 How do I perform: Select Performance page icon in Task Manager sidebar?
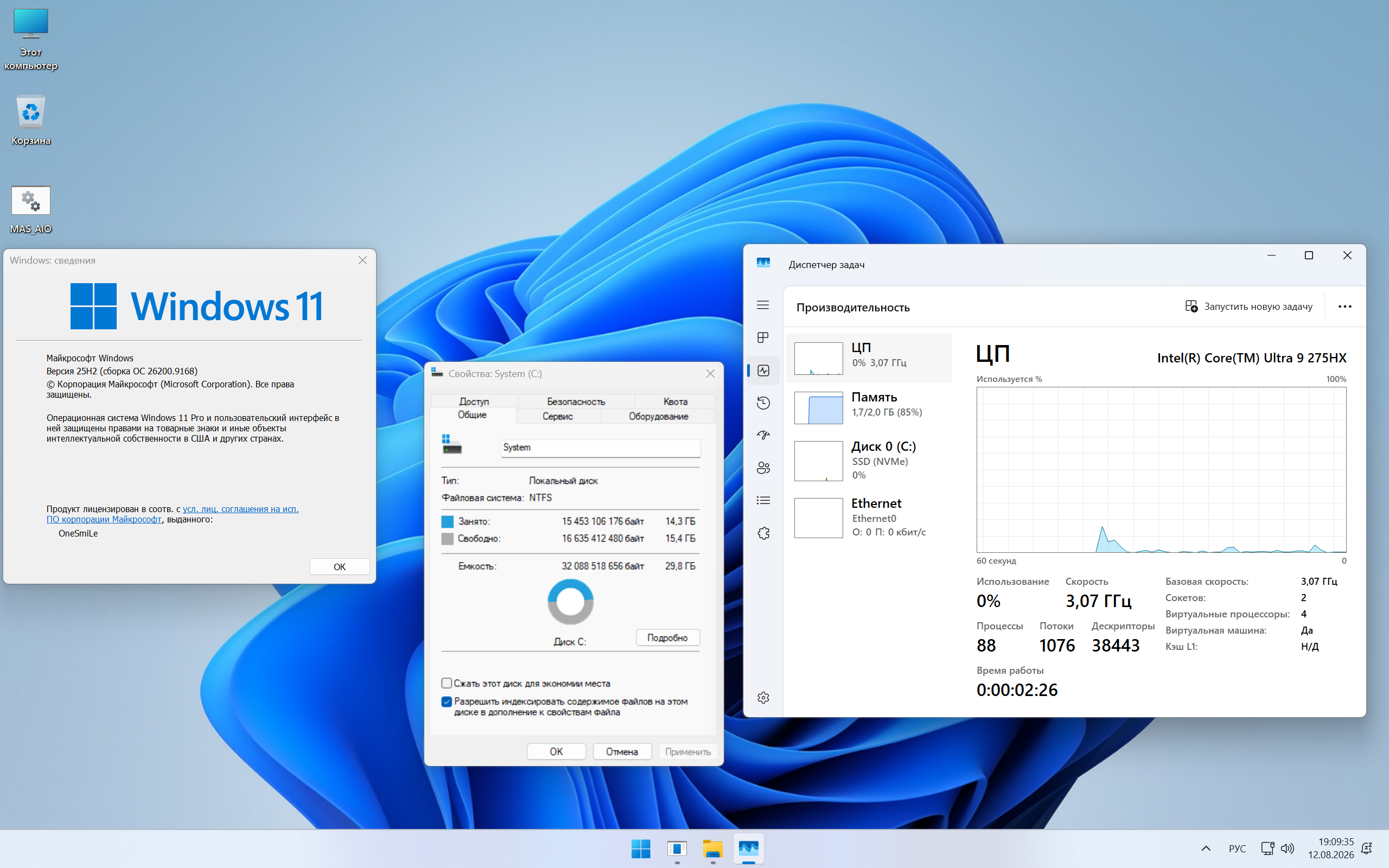763,371
